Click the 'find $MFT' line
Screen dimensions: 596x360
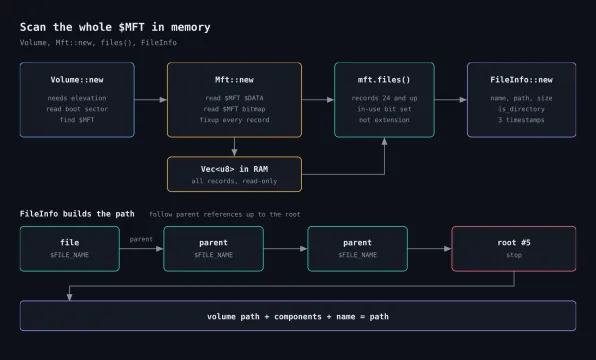[77, 120]
